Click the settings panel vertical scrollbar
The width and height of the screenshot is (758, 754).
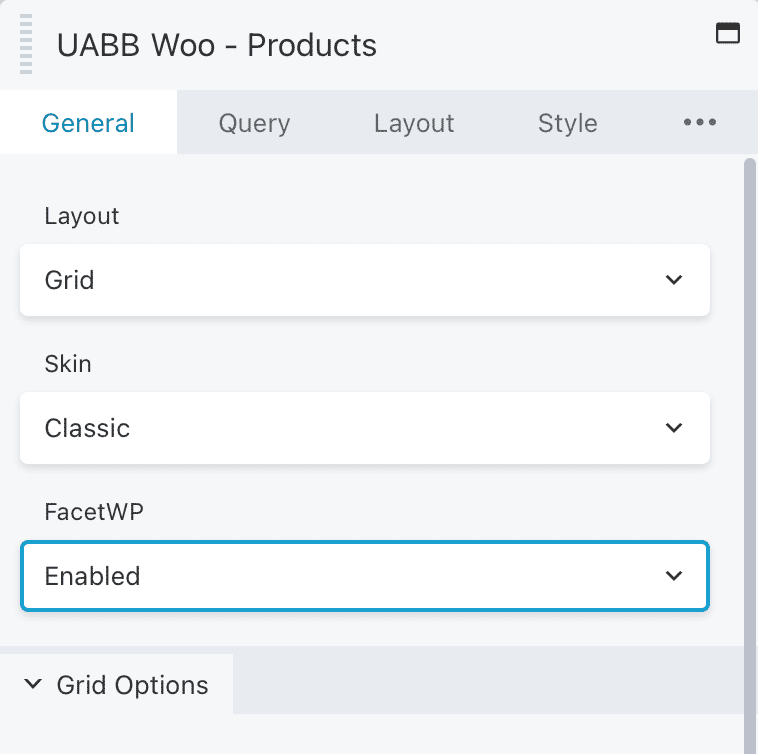750,454
